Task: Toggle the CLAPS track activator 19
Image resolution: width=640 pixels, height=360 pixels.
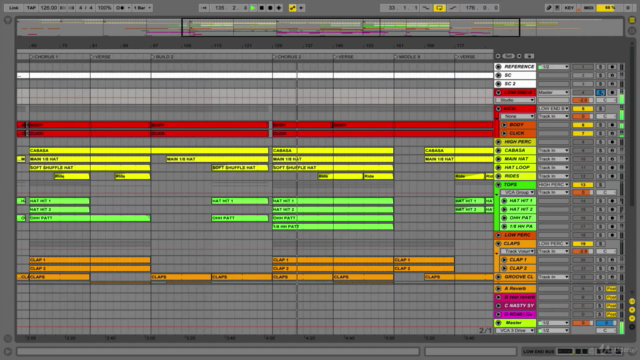Action: click(x=582, y=244)
